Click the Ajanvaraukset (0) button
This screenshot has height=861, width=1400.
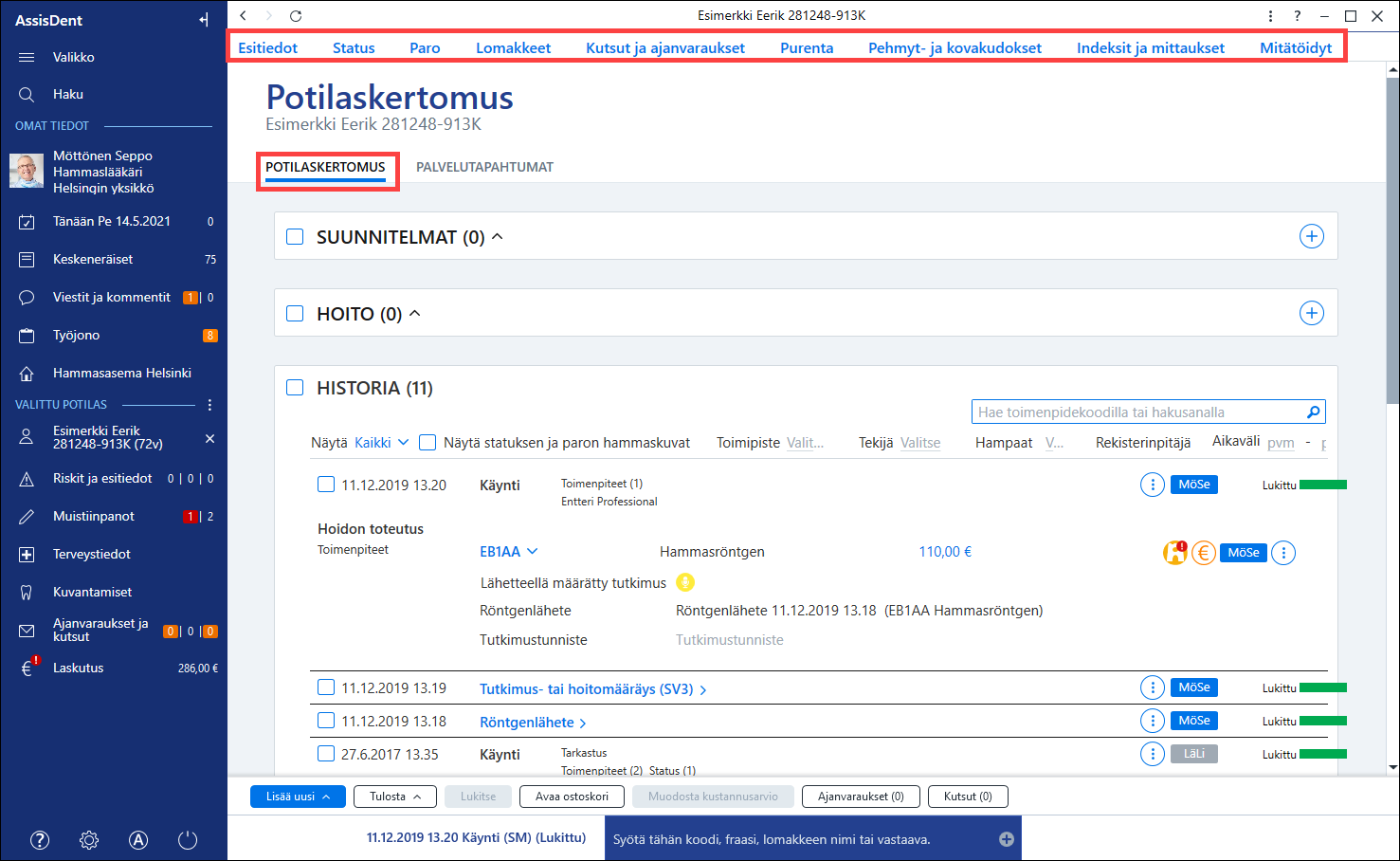861,797
